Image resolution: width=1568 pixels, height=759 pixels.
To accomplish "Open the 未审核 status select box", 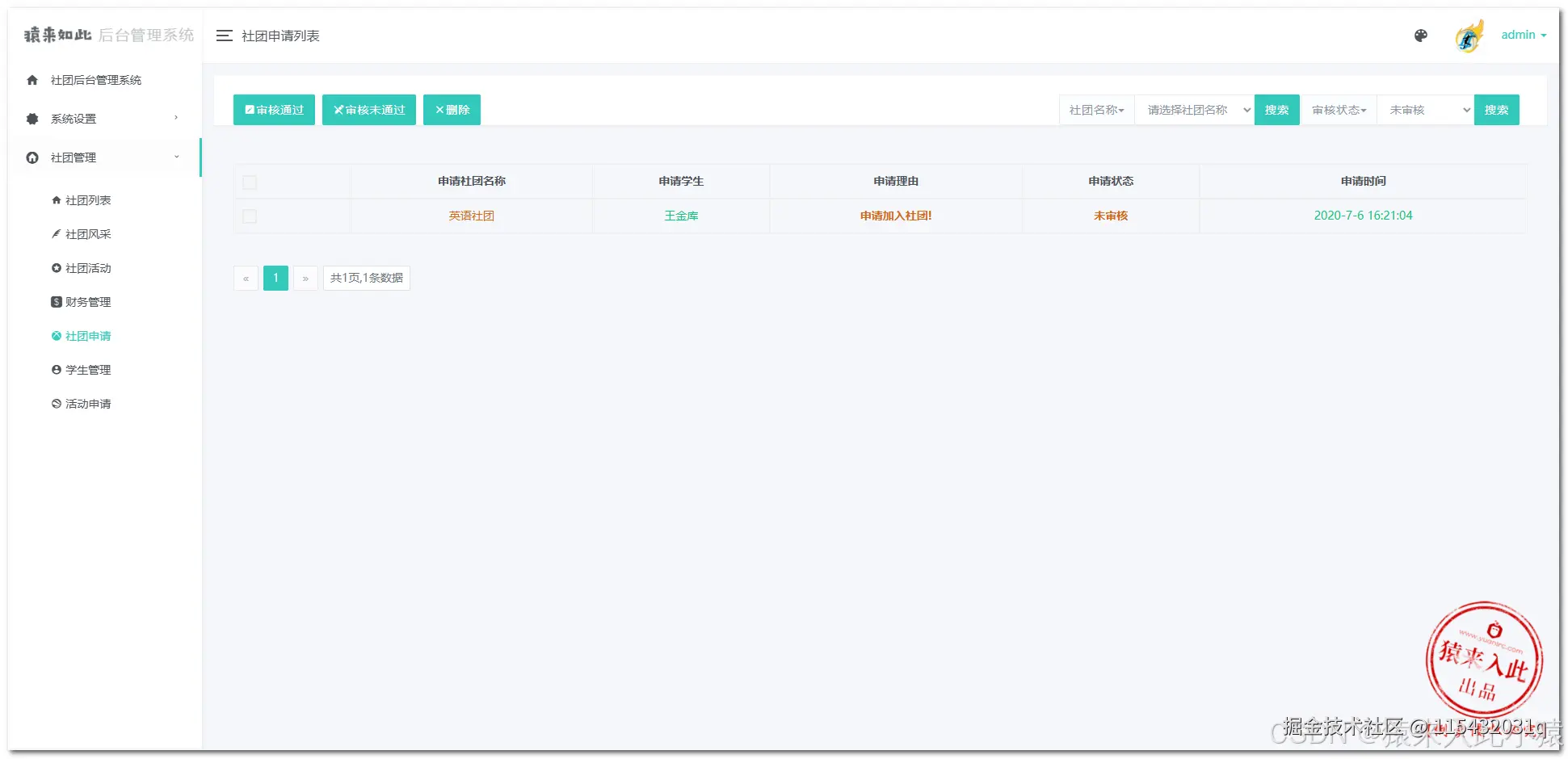I will (1425, 110).
